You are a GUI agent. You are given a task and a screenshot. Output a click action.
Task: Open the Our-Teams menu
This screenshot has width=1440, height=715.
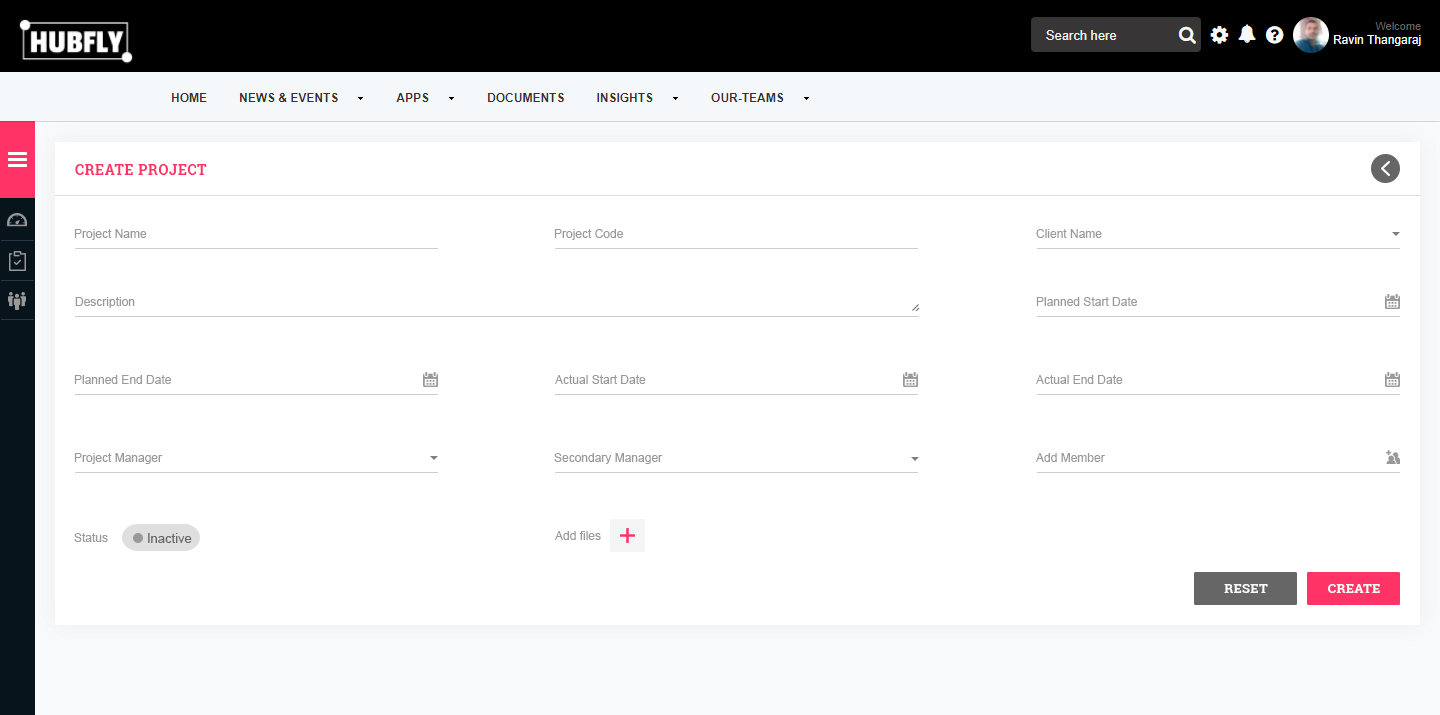pyautogui.click(x=748, y=98)
